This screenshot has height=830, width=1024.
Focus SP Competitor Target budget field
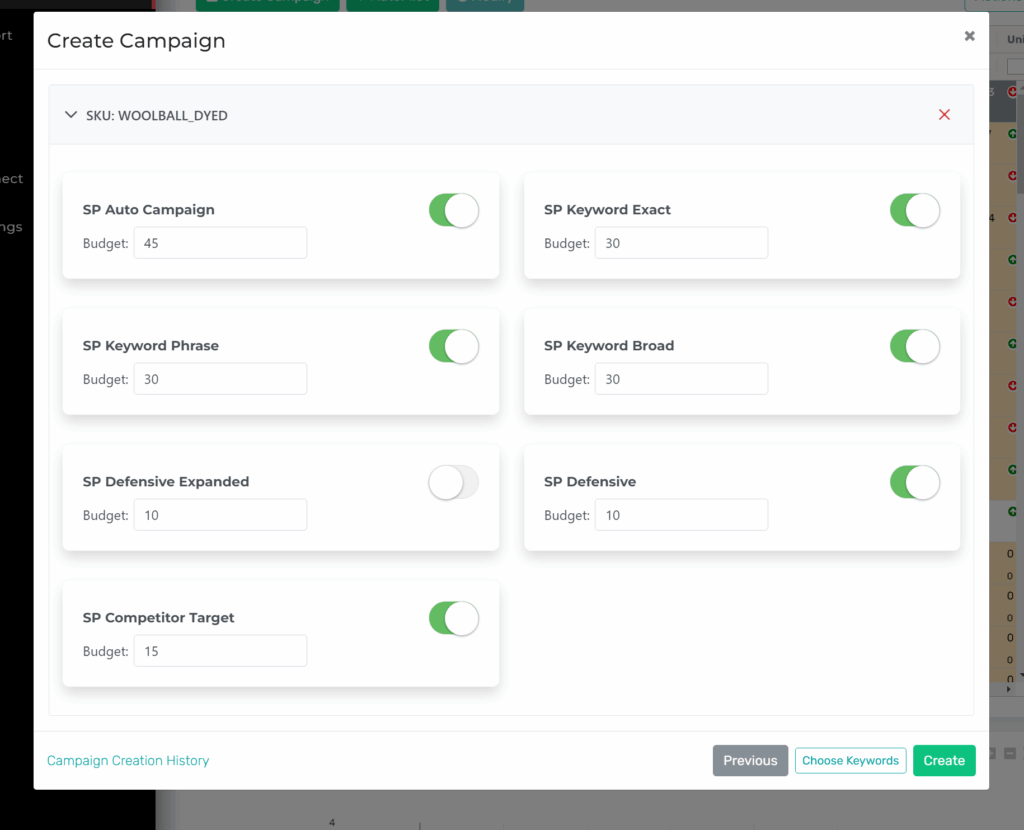coord(220,650)
